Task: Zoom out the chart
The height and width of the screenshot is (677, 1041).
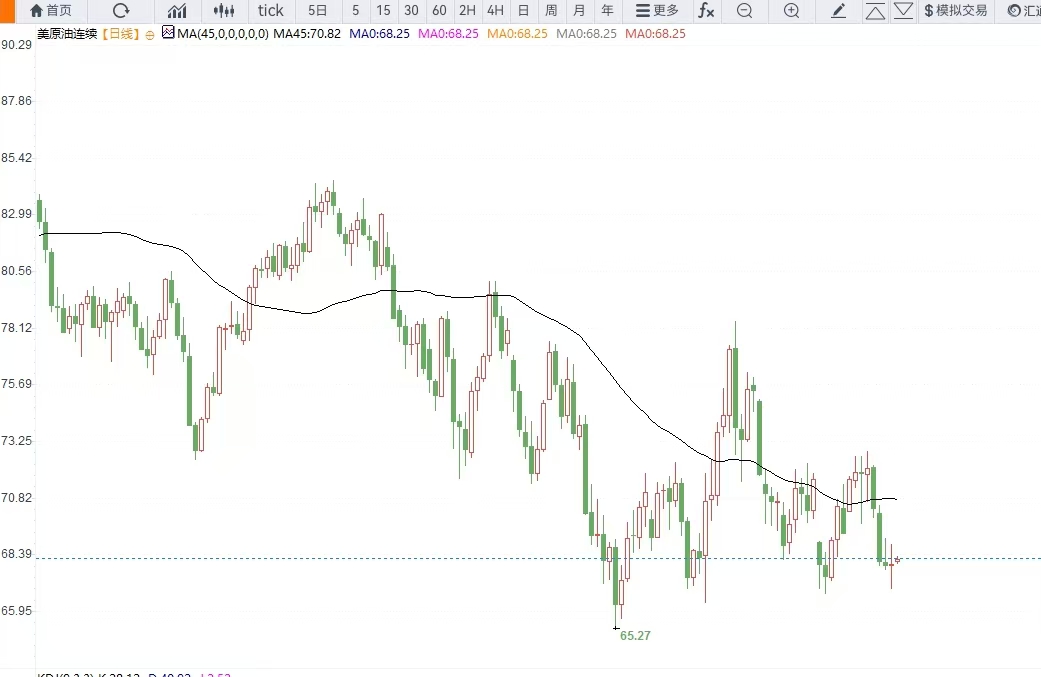Action: pos(745,11)
